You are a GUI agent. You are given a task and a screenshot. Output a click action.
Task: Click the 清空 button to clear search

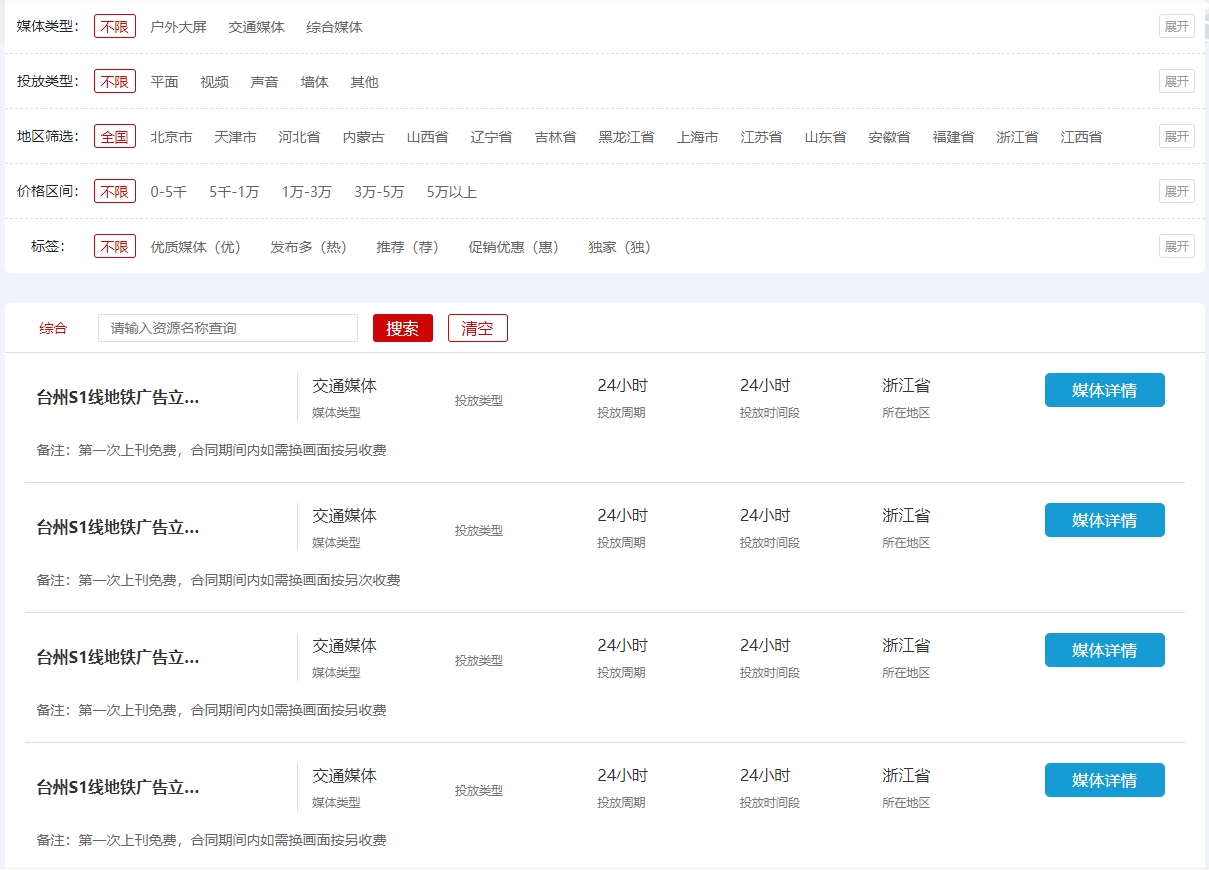click(x=477, y=328)
